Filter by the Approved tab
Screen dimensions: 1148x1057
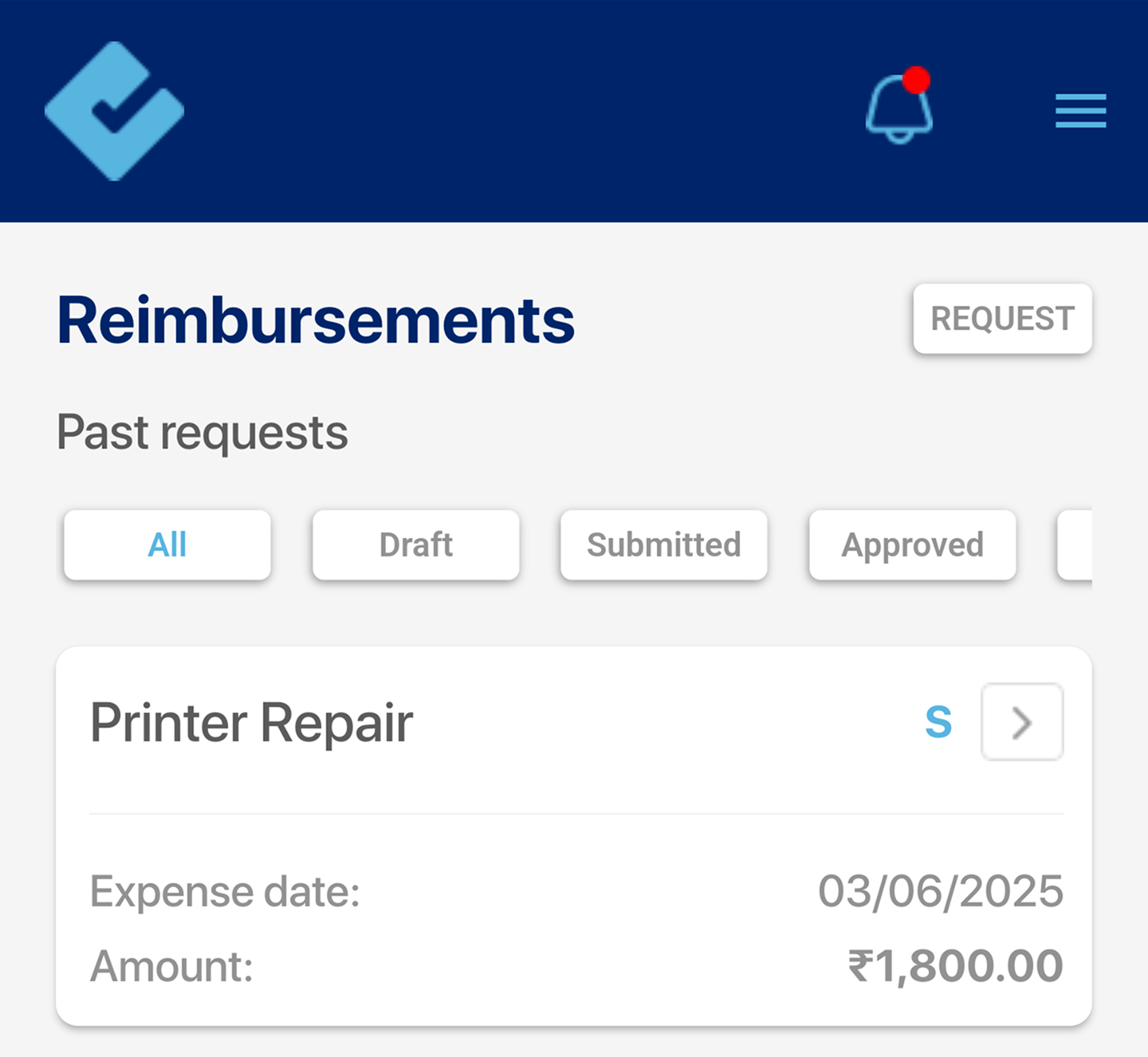pyautogui.click(x=912, y=545)
